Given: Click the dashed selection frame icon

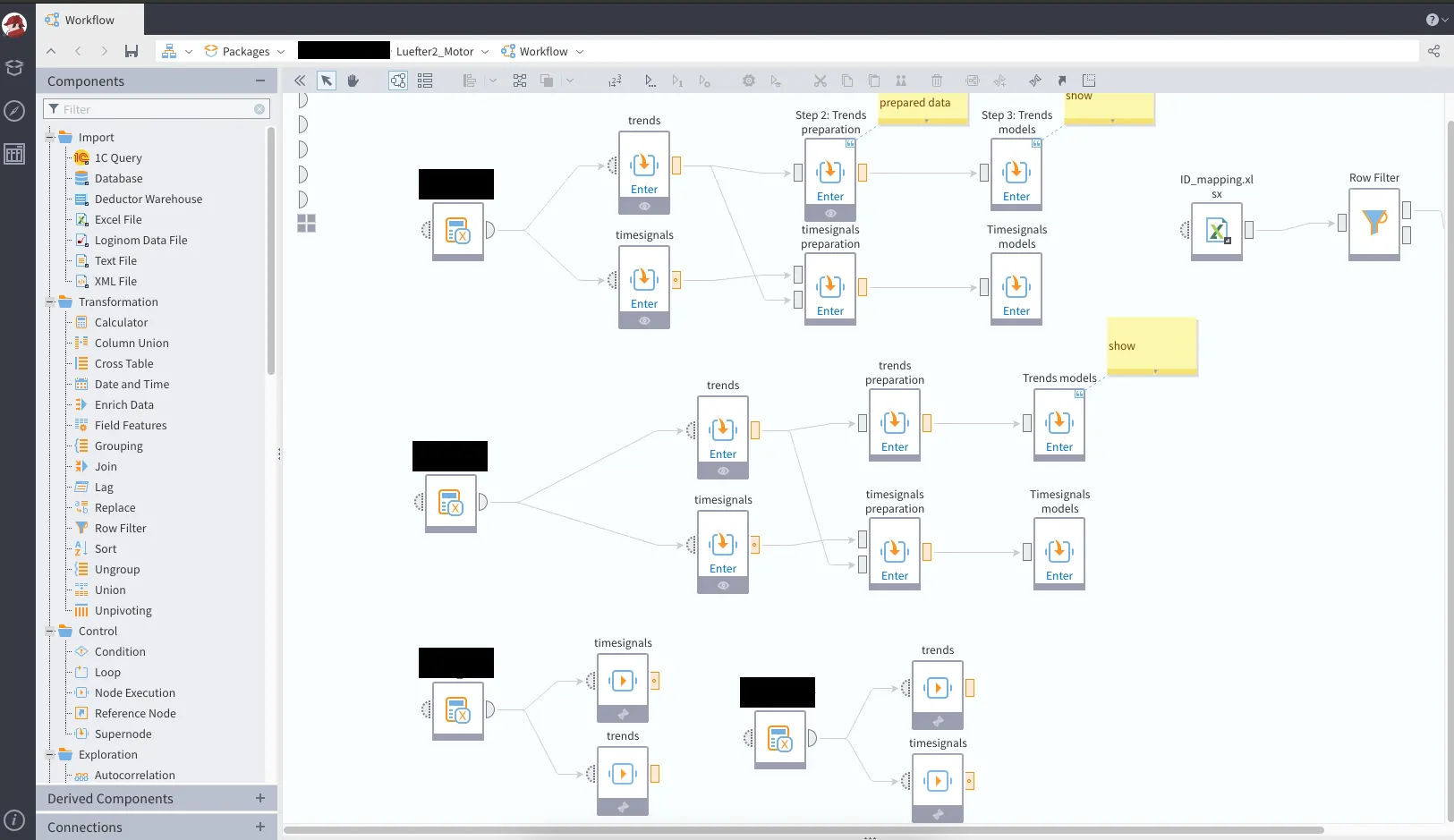Looking at the screenshot, I should tap(1089, 81).
